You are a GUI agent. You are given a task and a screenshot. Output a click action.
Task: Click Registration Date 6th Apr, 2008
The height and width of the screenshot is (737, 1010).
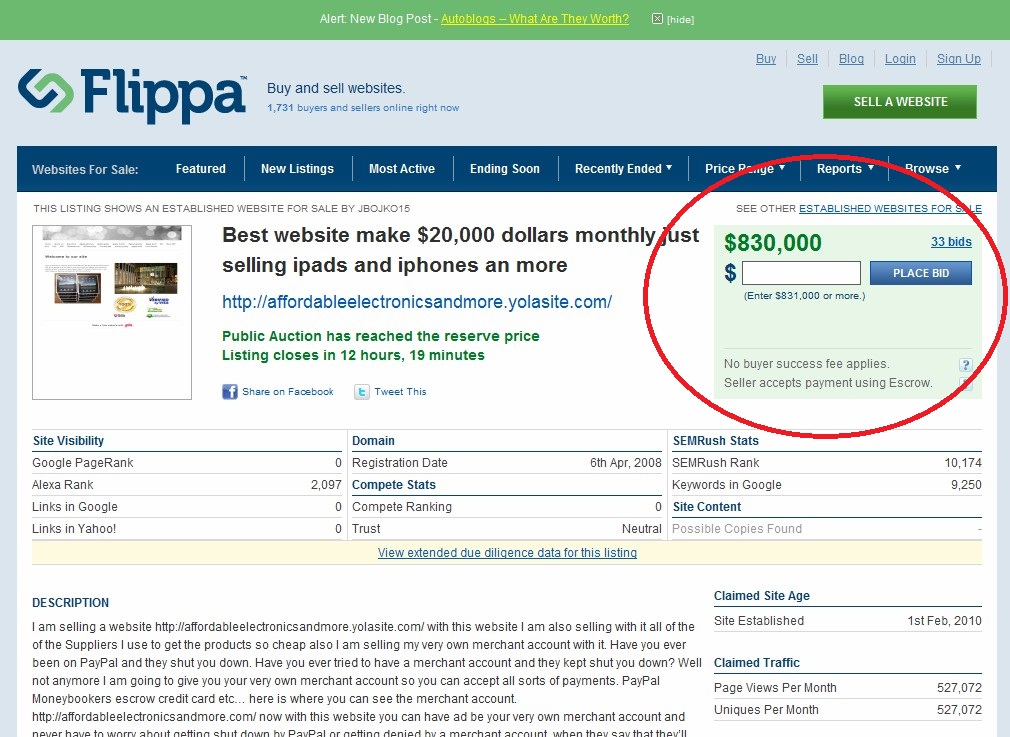[507, 463]
